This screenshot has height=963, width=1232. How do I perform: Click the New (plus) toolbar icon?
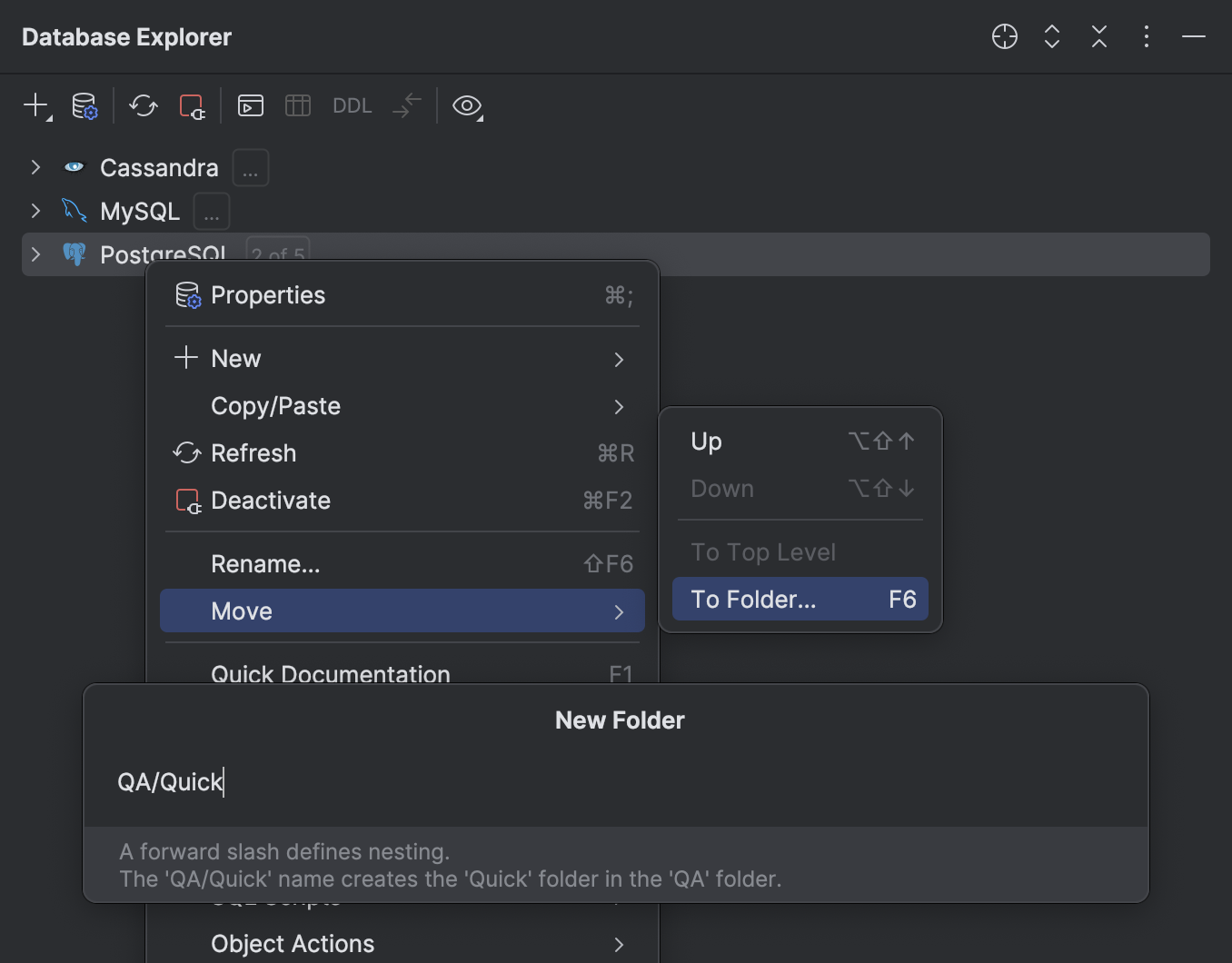36,105
